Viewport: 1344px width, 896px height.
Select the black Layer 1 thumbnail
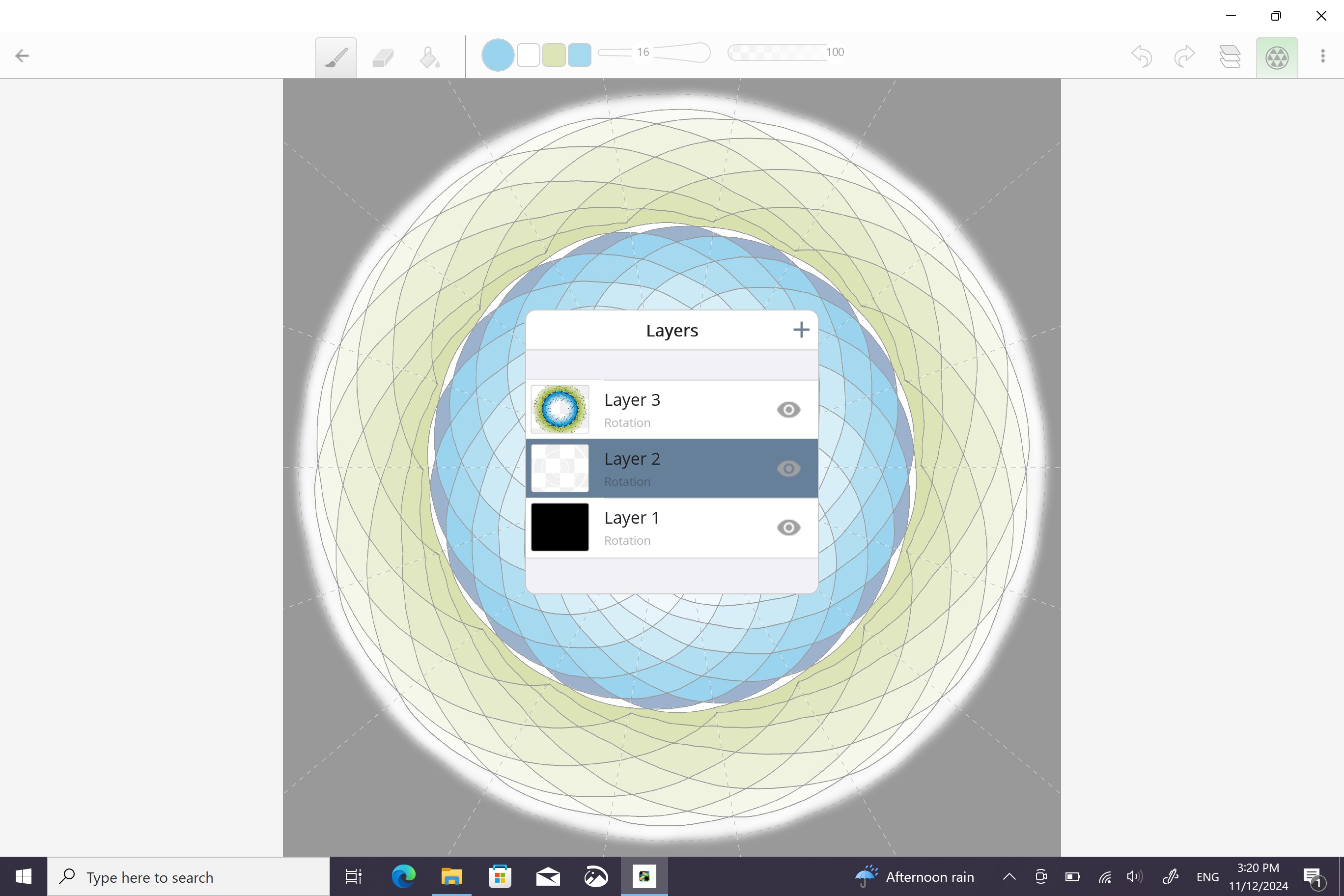[560, 527]
